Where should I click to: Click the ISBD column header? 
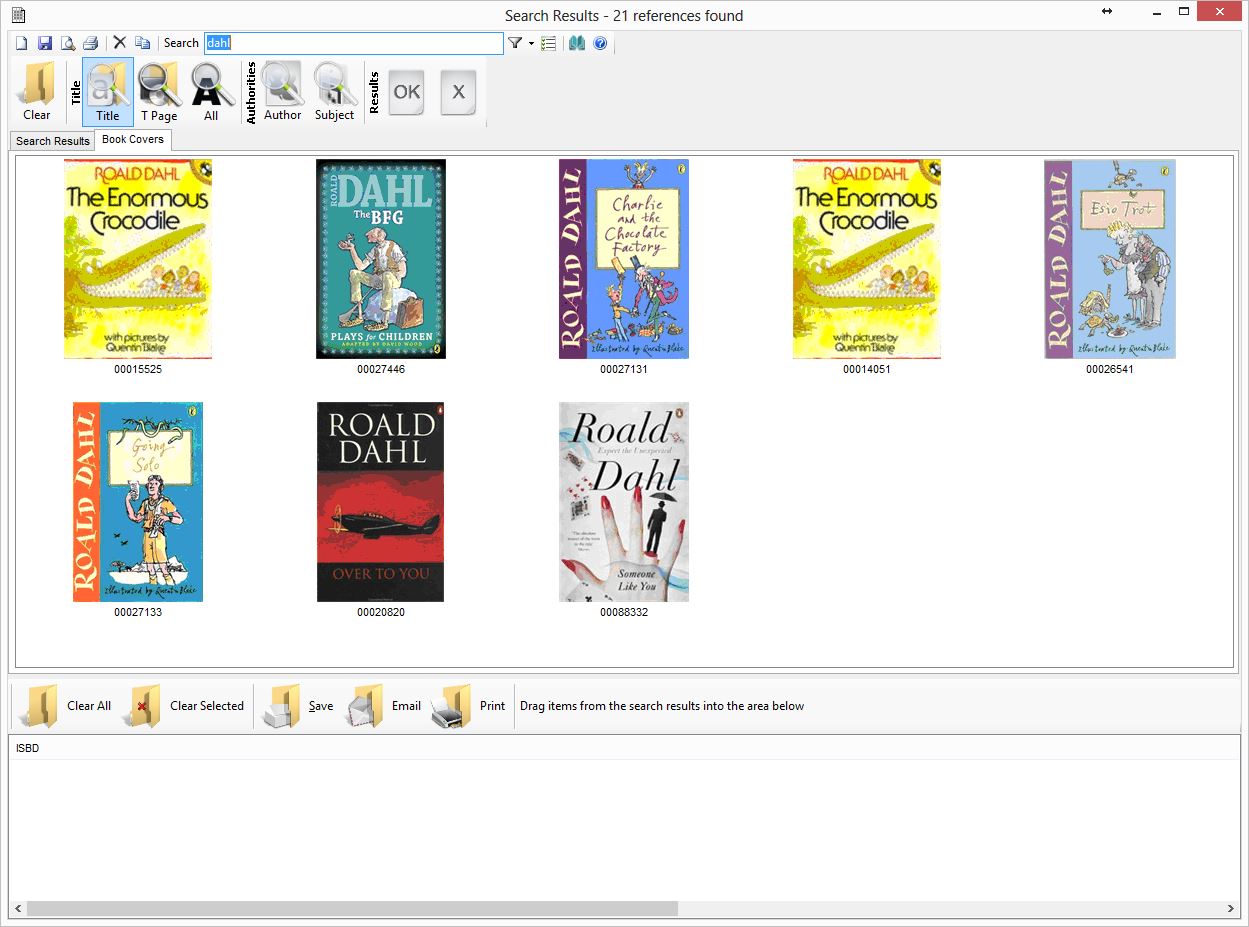28,748
